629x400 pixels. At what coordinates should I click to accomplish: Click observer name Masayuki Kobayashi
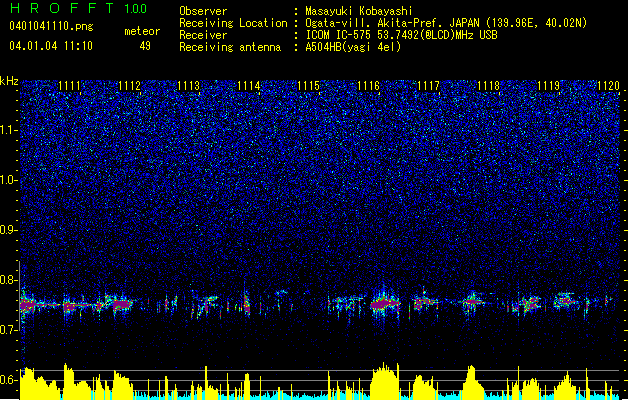[359, 11]
